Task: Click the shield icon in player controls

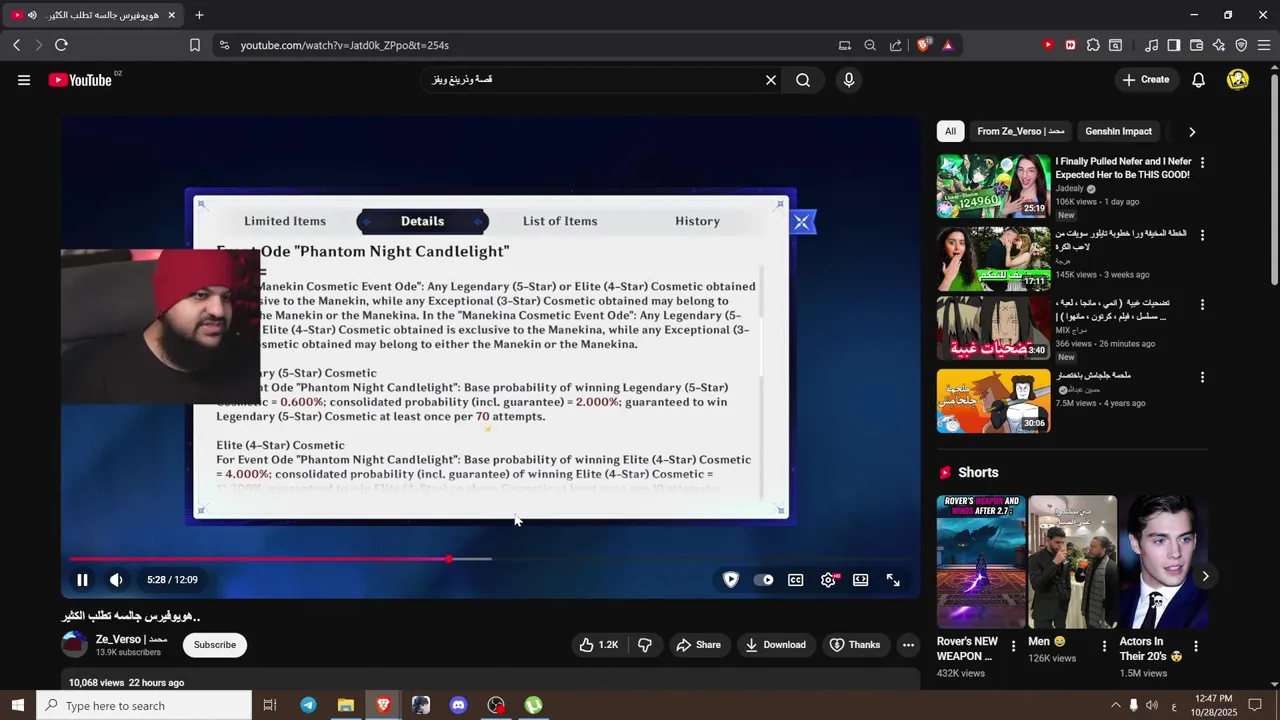Action: (x=731, y=580)
